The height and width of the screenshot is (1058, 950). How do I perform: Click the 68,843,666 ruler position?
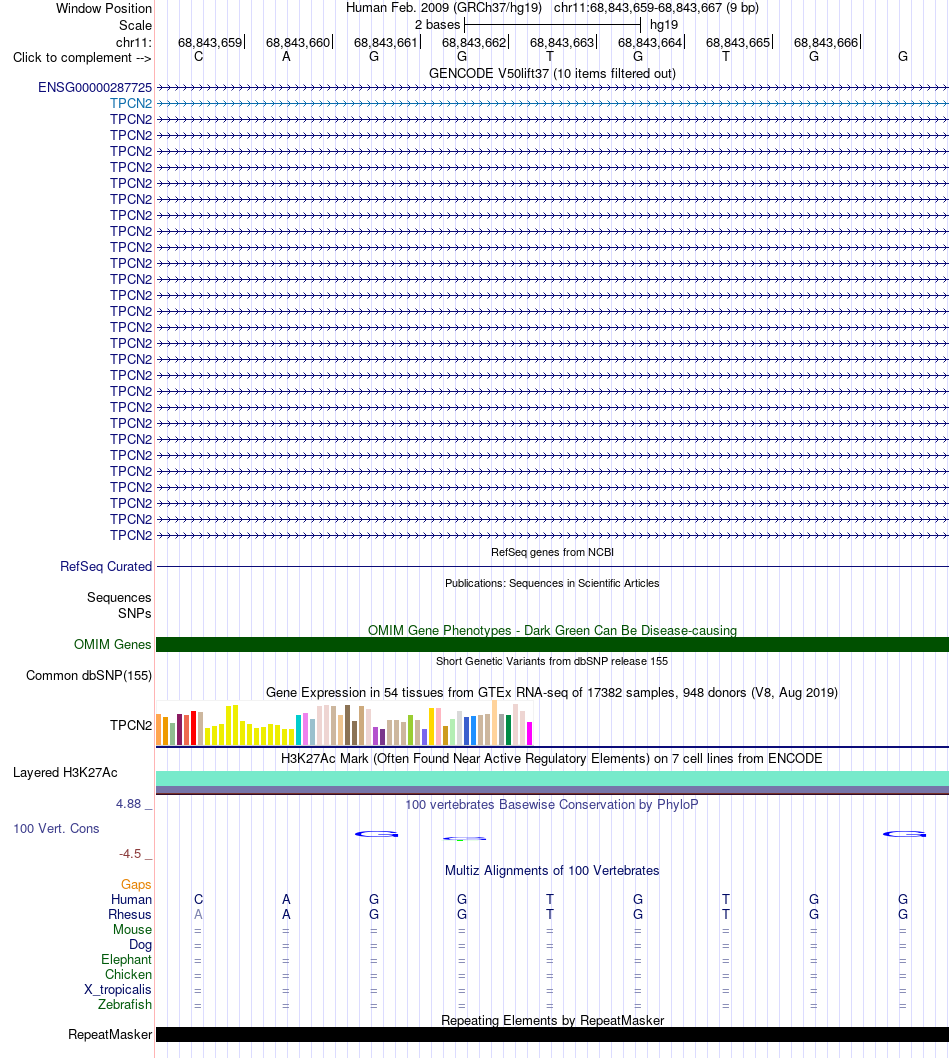tap(826, 43)
